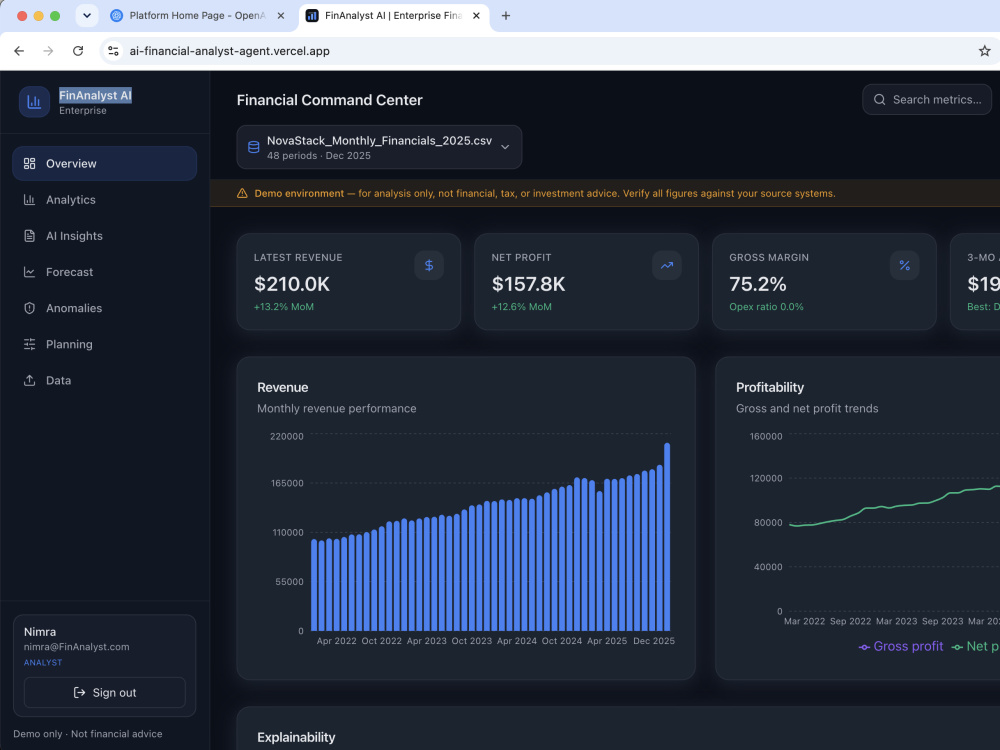Bookmark this page with the star icon
Viewport: 1000px width, 750px height.
tap(984, 51)
